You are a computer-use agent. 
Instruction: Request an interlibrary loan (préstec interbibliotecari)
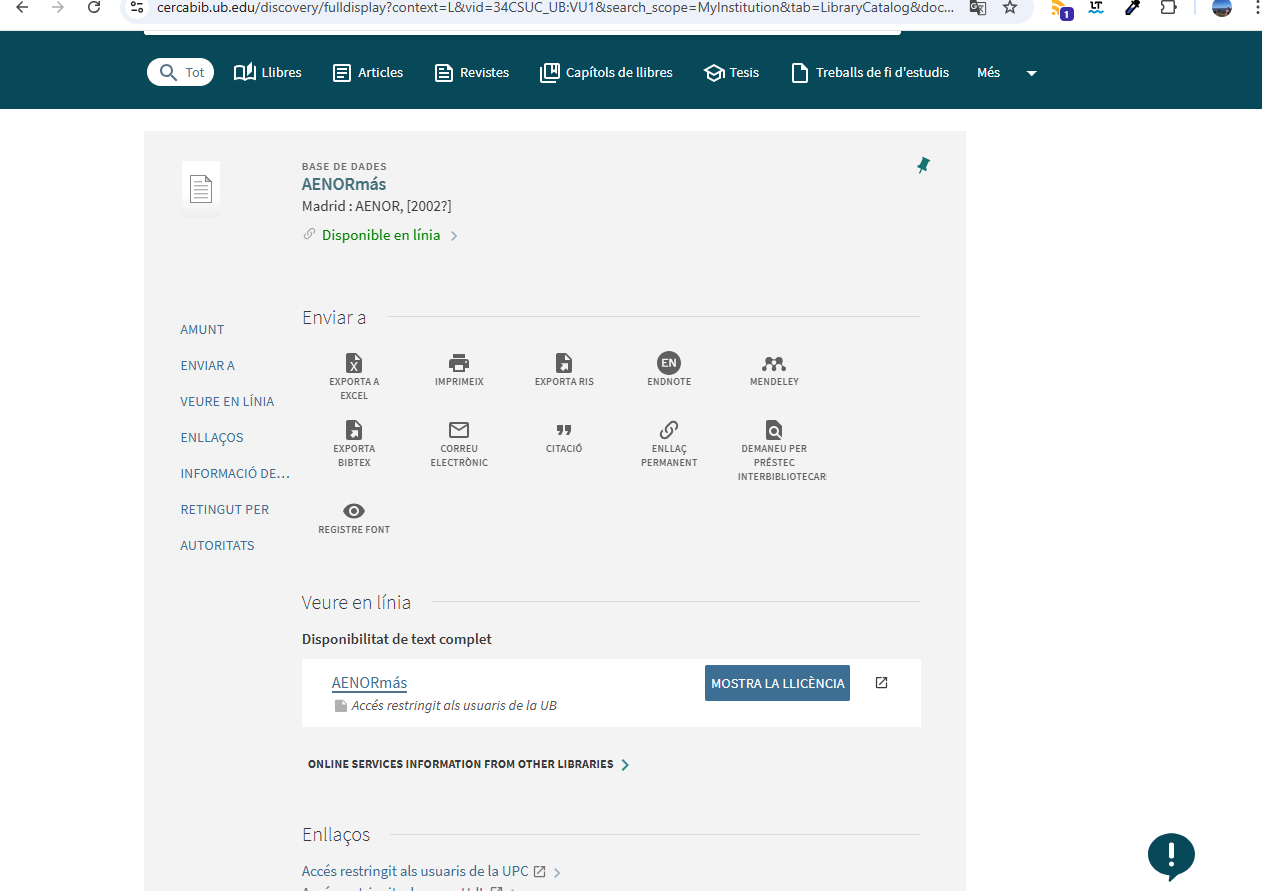point(774,431)
